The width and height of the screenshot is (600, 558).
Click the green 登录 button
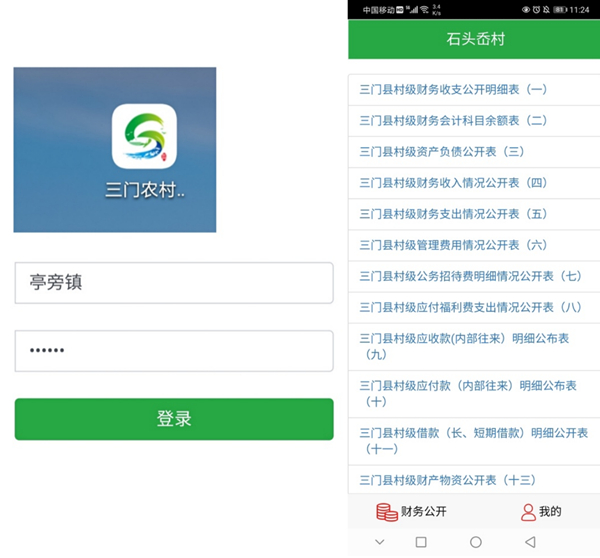(174, 419)
